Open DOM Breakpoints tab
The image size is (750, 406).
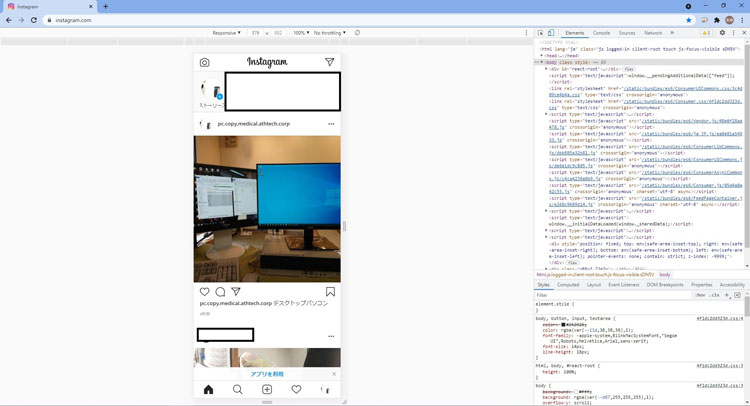click(665, 285)
